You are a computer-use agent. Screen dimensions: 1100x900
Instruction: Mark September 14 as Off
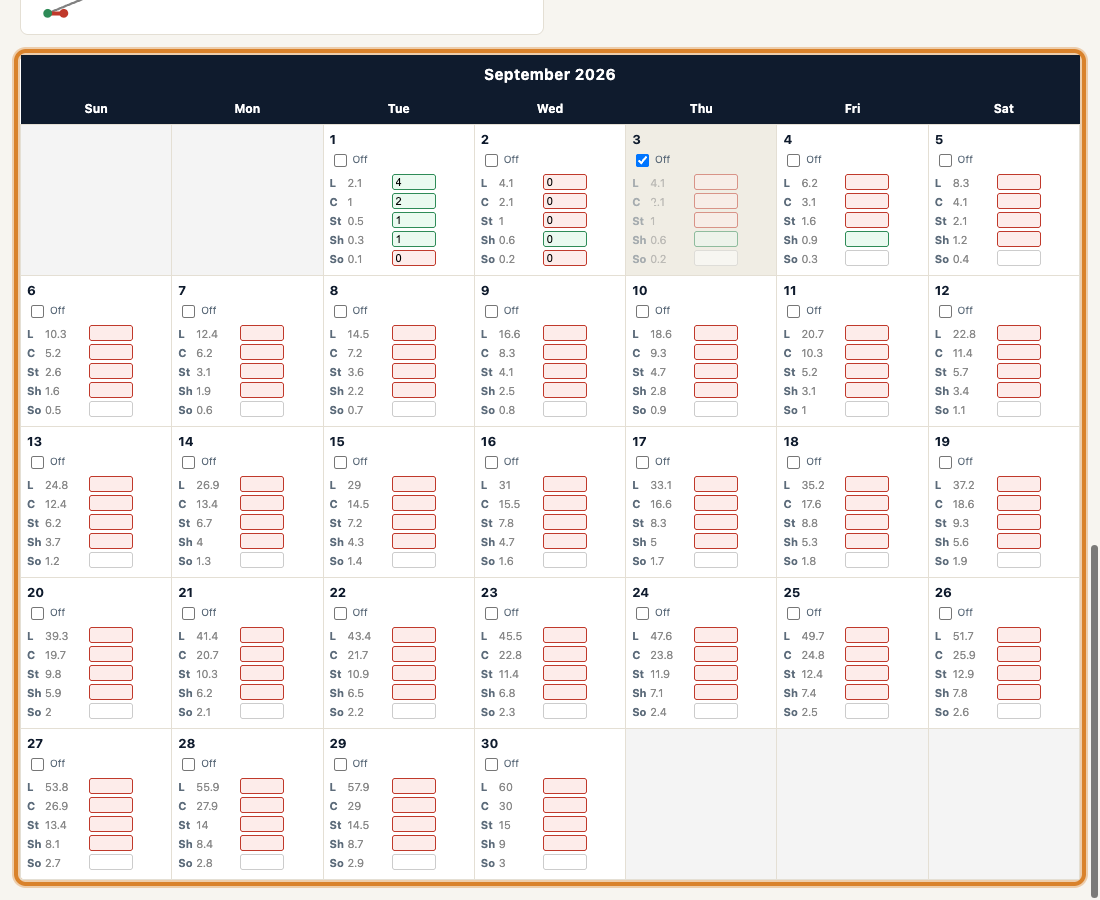coord(189,462)
